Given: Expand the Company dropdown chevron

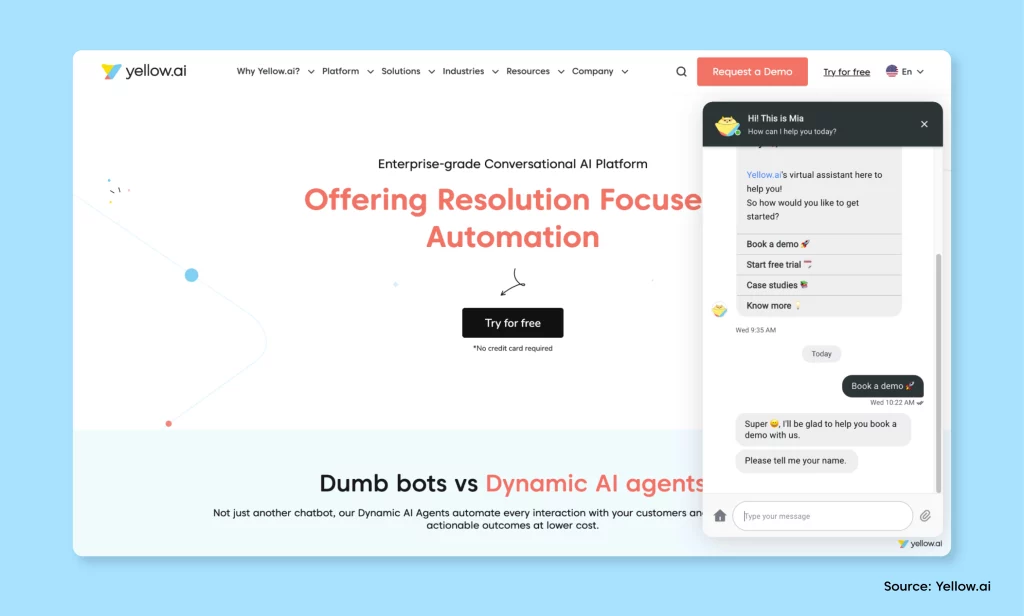Looking at the screenshot, I should pos(625,72).
